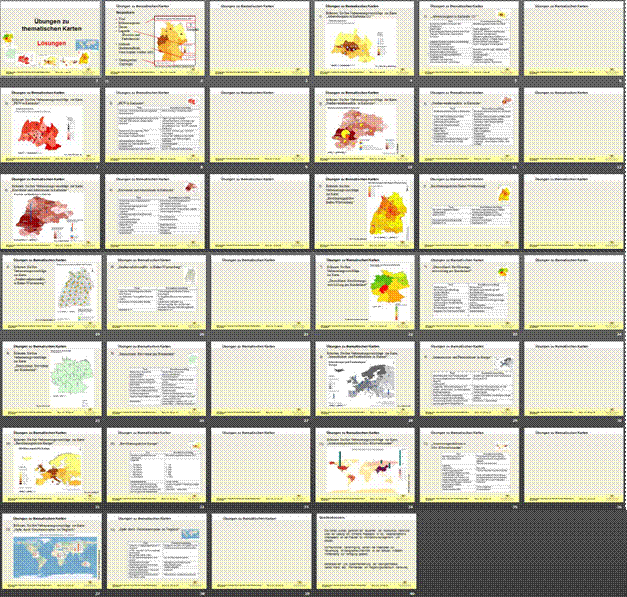Image resolution: width=627 pixels, height=597 pixels.
Task: Click slide 4 with the yellow-orange city map
Action: click(x=364, y=40)
